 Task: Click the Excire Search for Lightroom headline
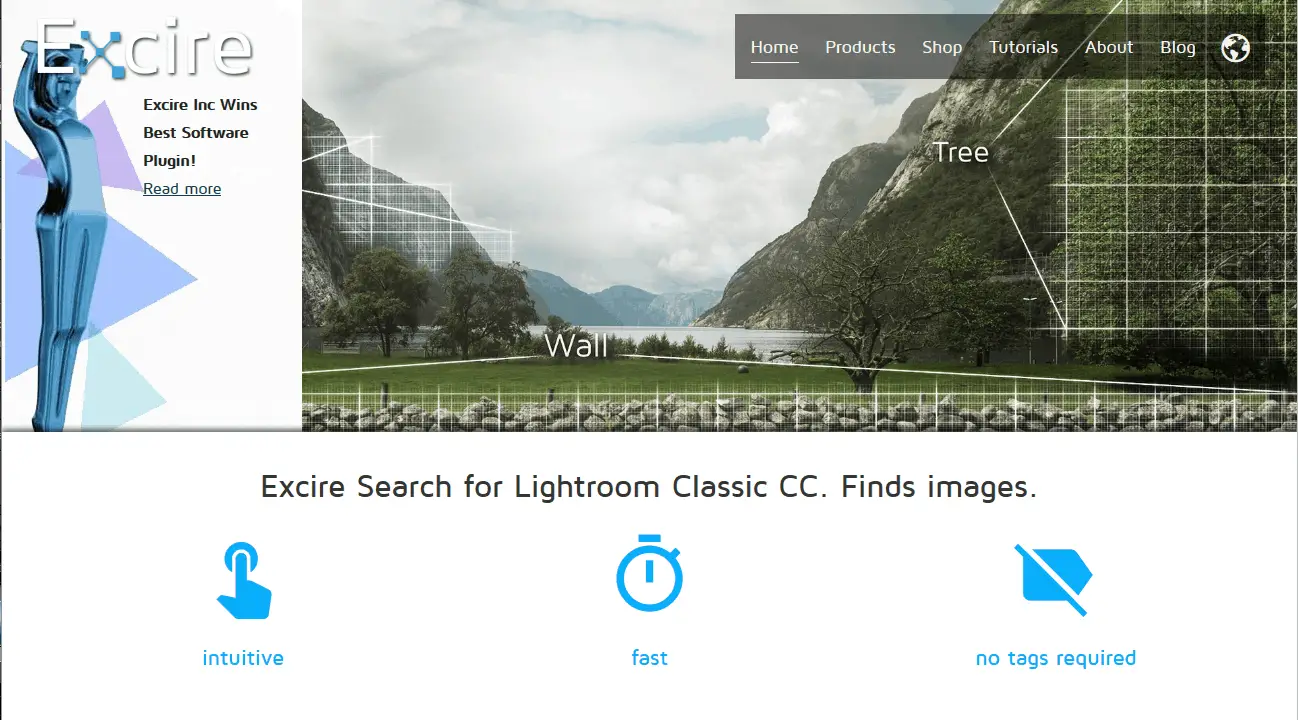(649, 487)
